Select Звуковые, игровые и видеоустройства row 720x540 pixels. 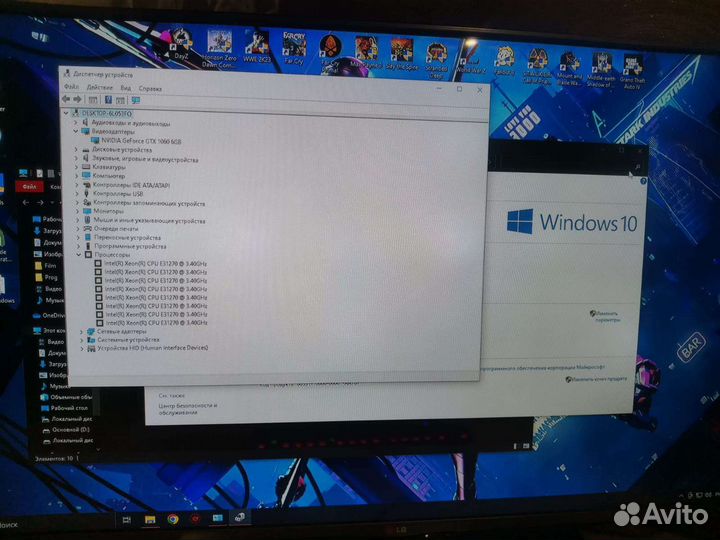[140, 159]
